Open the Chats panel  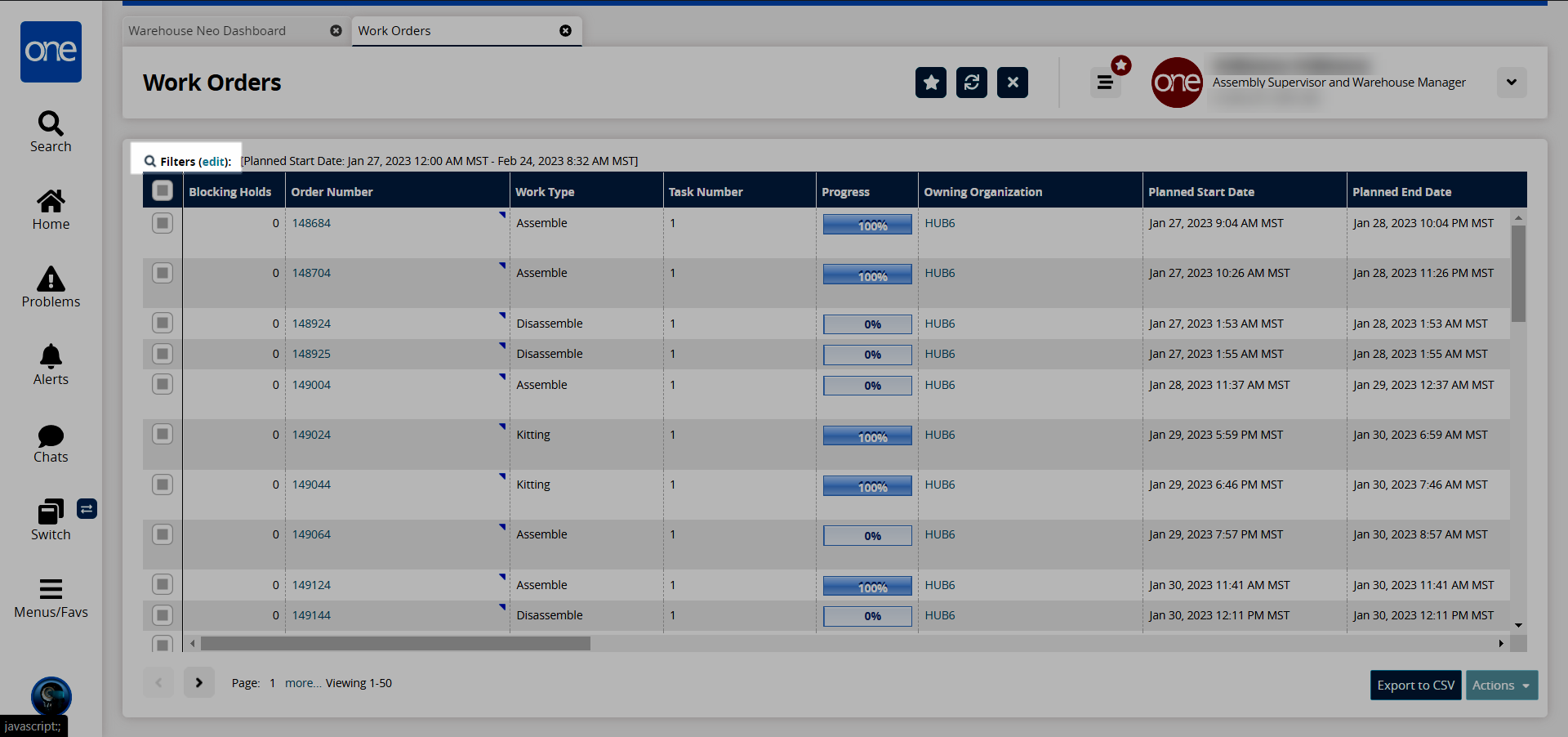[51, 443]
